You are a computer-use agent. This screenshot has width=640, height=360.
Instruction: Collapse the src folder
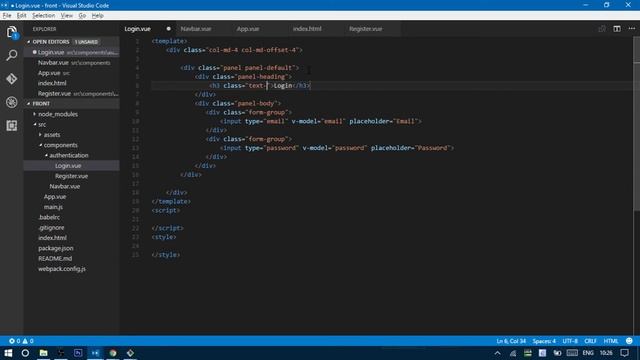tap(42, 124)
